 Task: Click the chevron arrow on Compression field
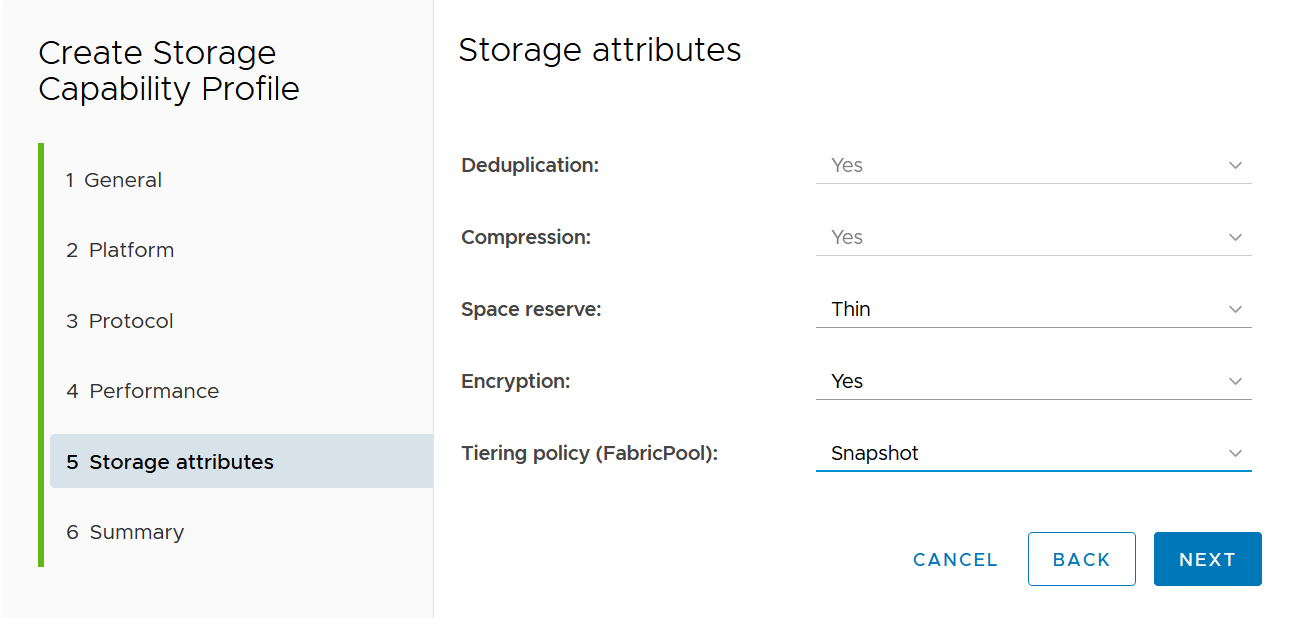[1235, 238]
